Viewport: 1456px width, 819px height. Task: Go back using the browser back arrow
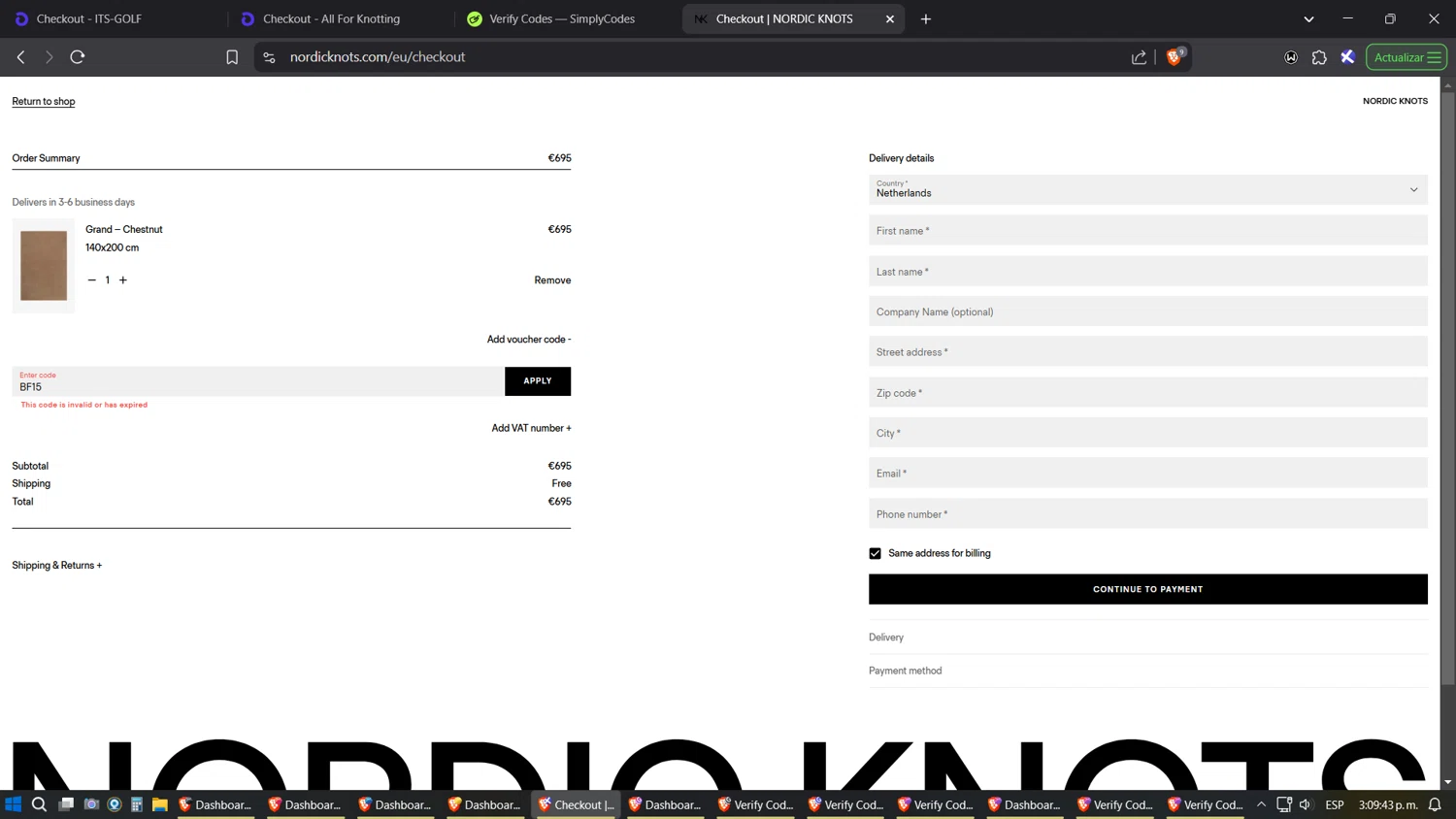pos(20,57)
